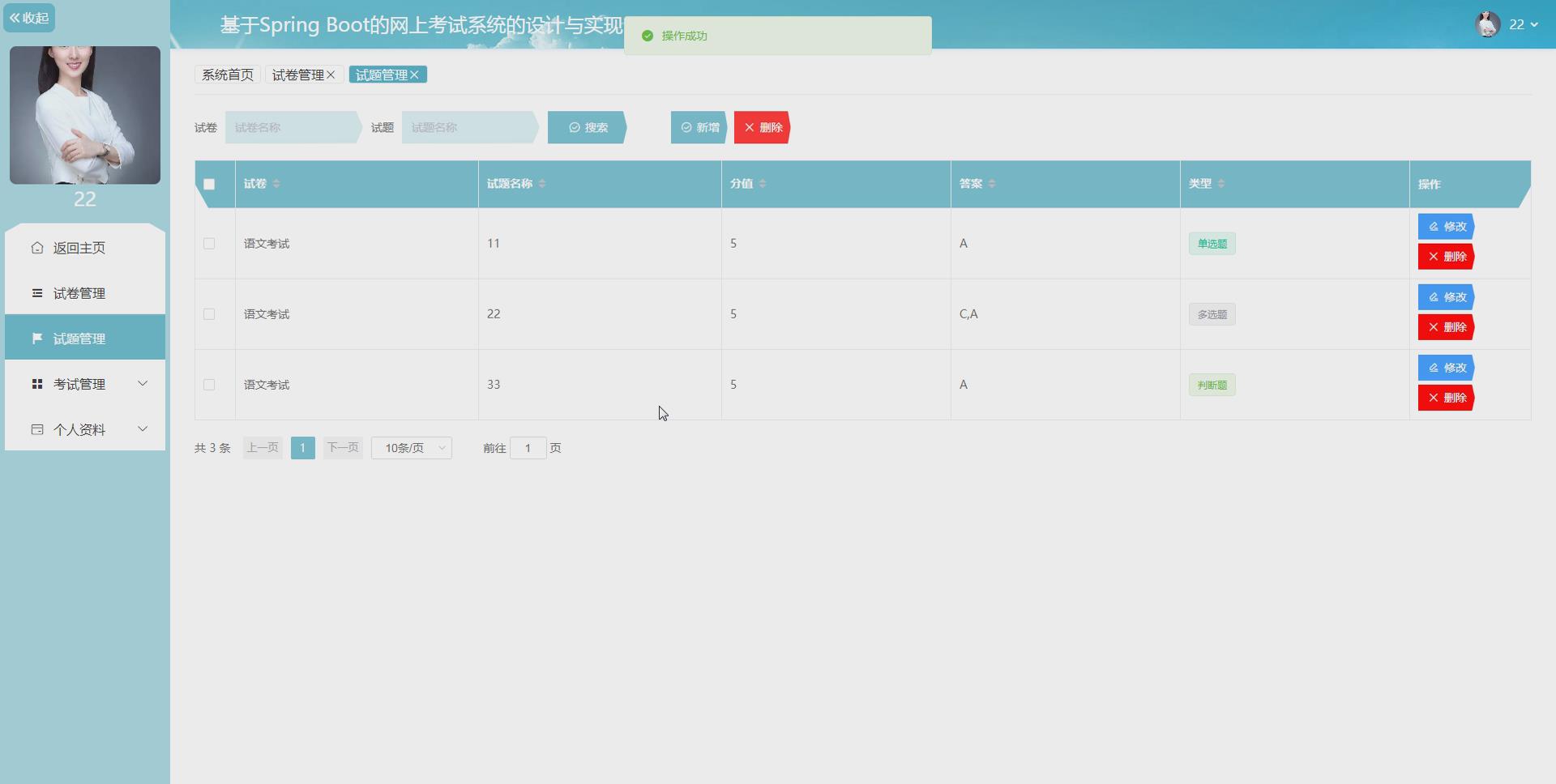Add a new question with 新增
This screenshot has height=784, width=1556.
[699, 127]
